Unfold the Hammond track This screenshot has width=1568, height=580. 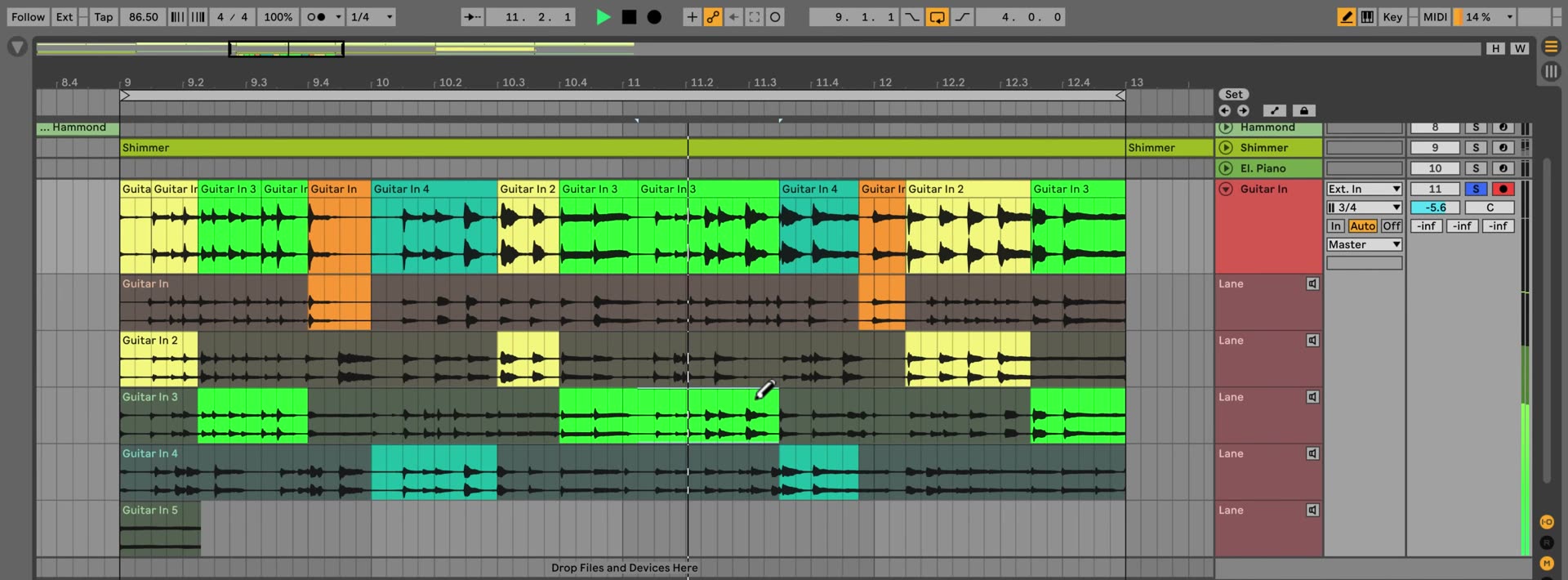1226,127
